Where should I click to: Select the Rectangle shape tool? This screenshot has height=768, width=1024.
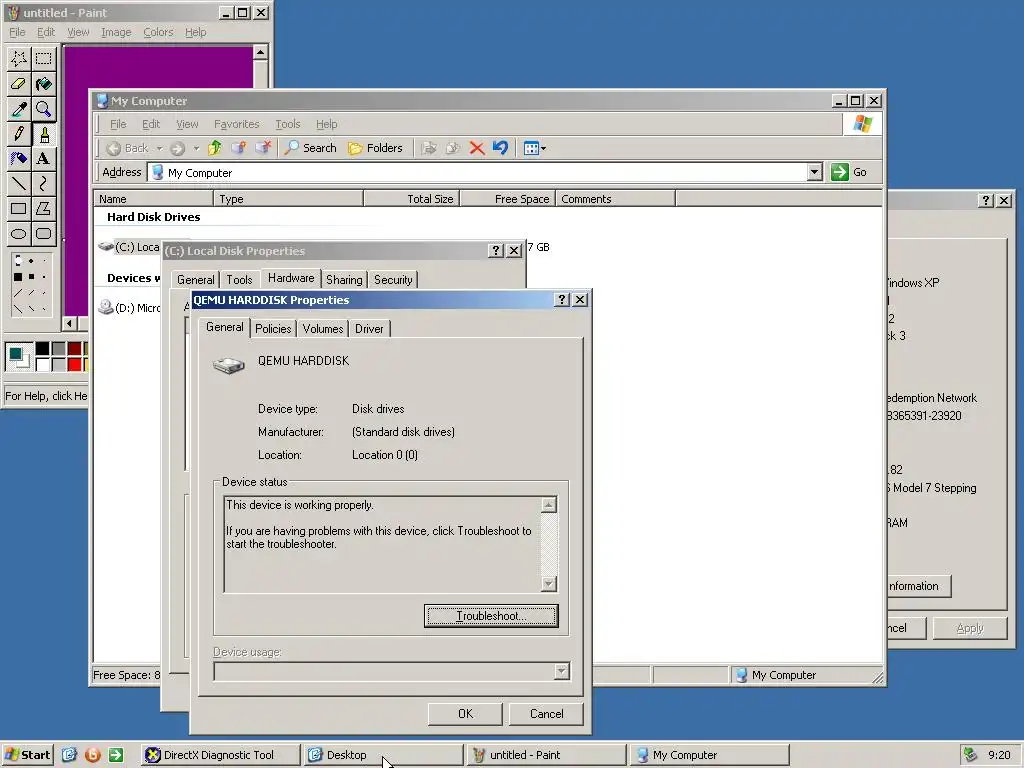19,209
